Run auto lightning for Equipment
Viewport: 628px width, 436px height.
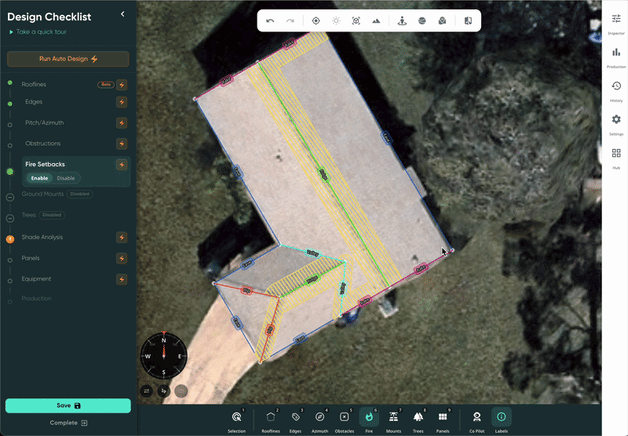pyautogui.click(x=122, y=279)
